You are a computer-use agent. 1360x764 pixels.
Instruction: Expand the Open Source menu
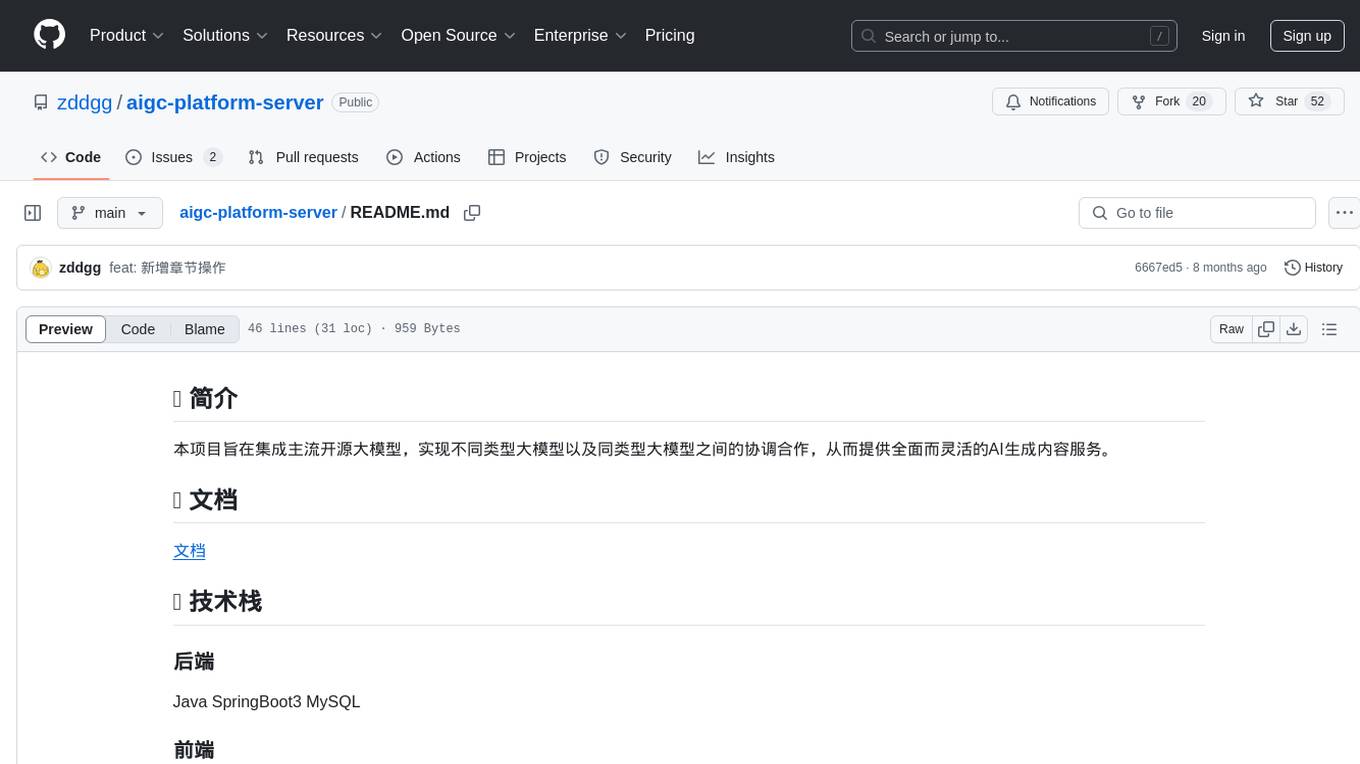[x=458, y=35]
